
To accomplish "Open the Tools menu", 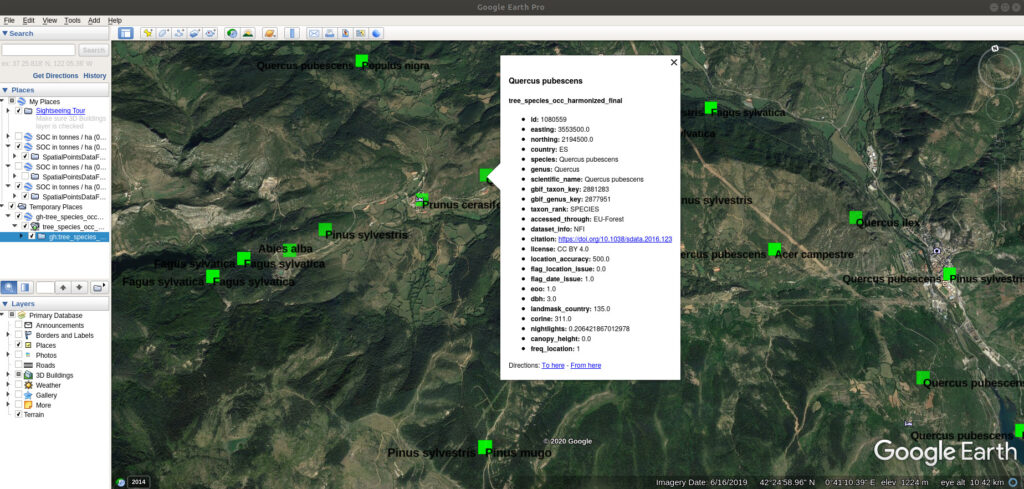I will [x=72, y=20].
